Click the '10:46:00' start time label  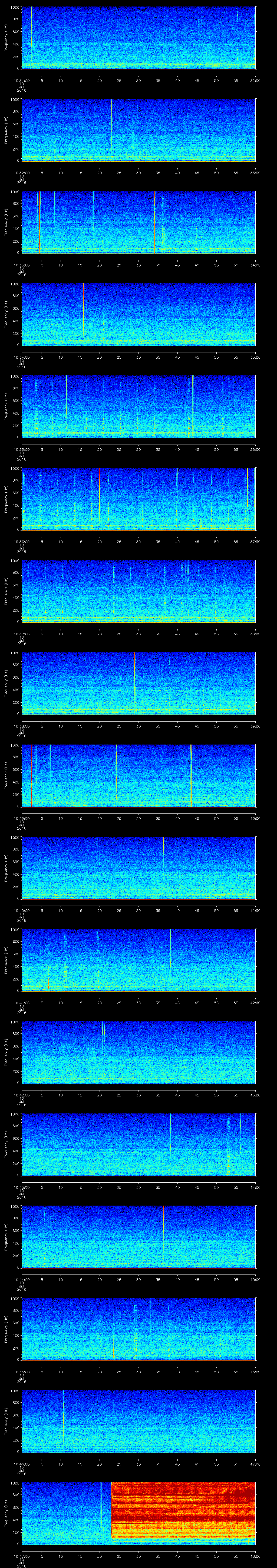tap(22, 1464)
